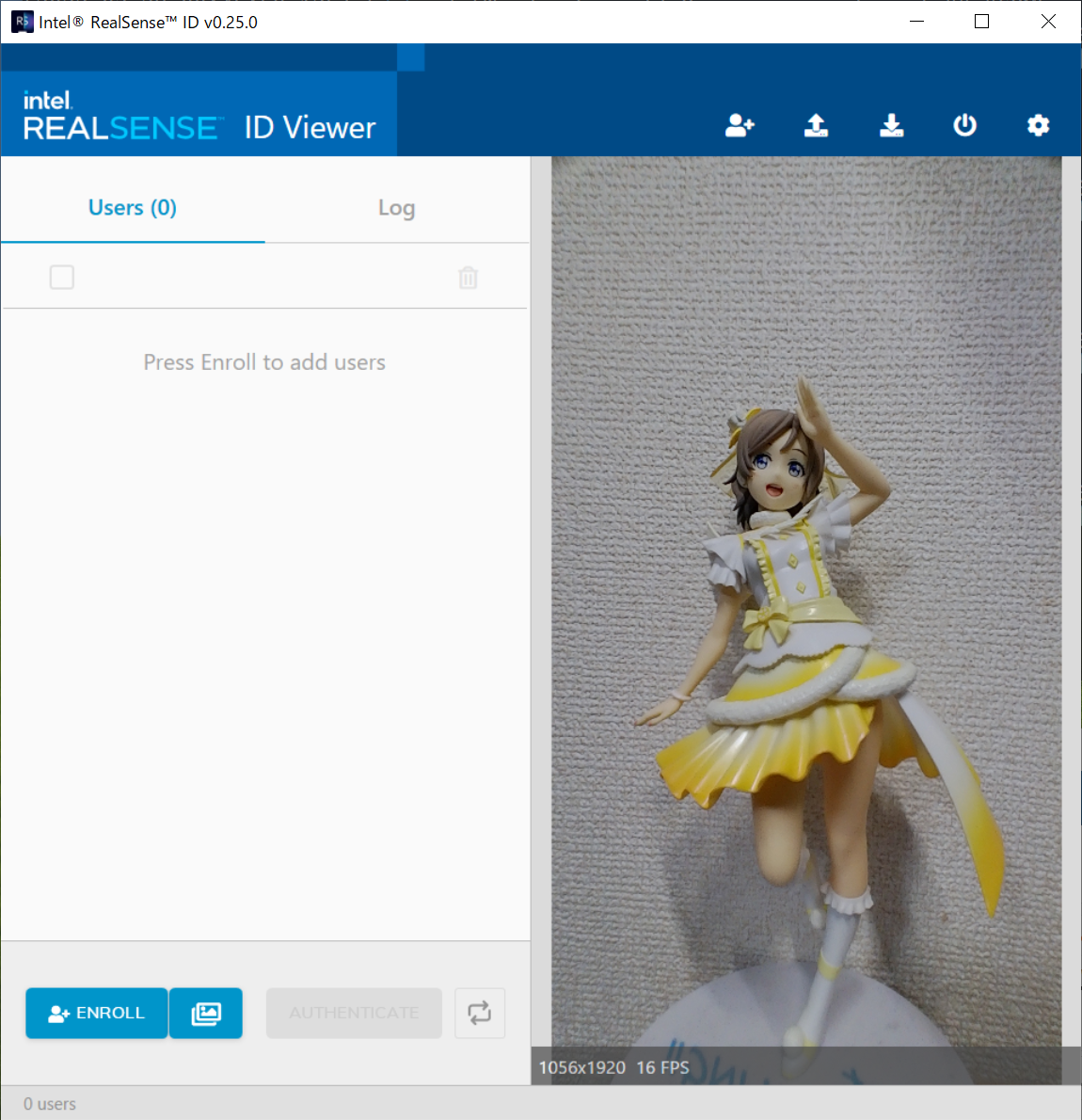Click the AUTHENTICATE button
1082x1120 pixels.
355,1013
